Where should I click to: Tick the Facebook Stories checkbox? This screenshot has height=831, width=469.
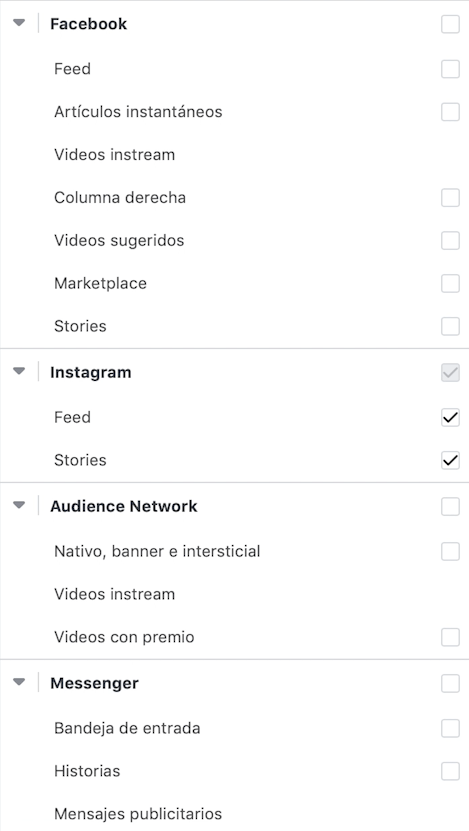[450, 326]
